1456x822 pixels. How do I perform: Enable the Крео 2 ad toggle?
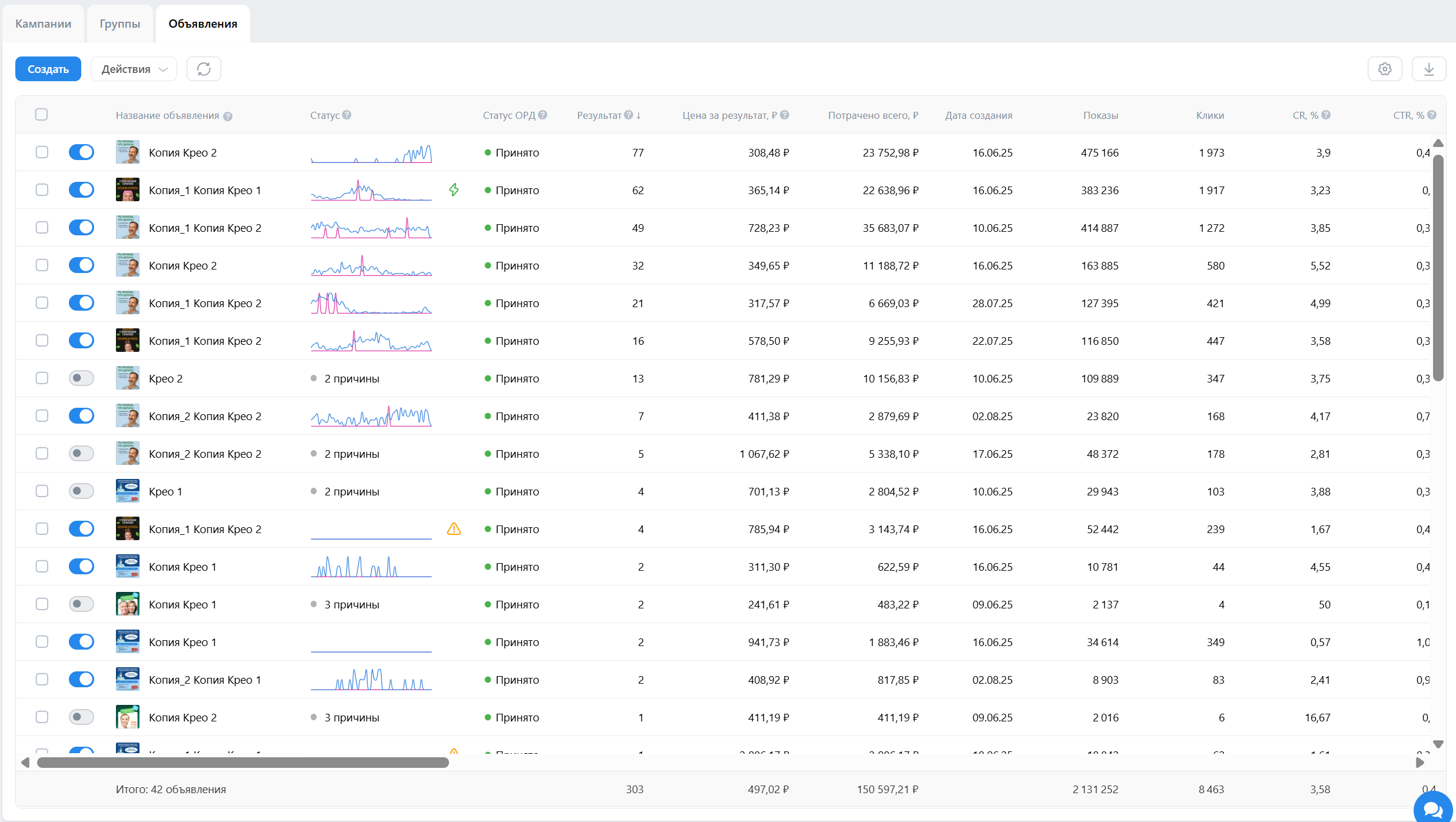coord(81,378)
